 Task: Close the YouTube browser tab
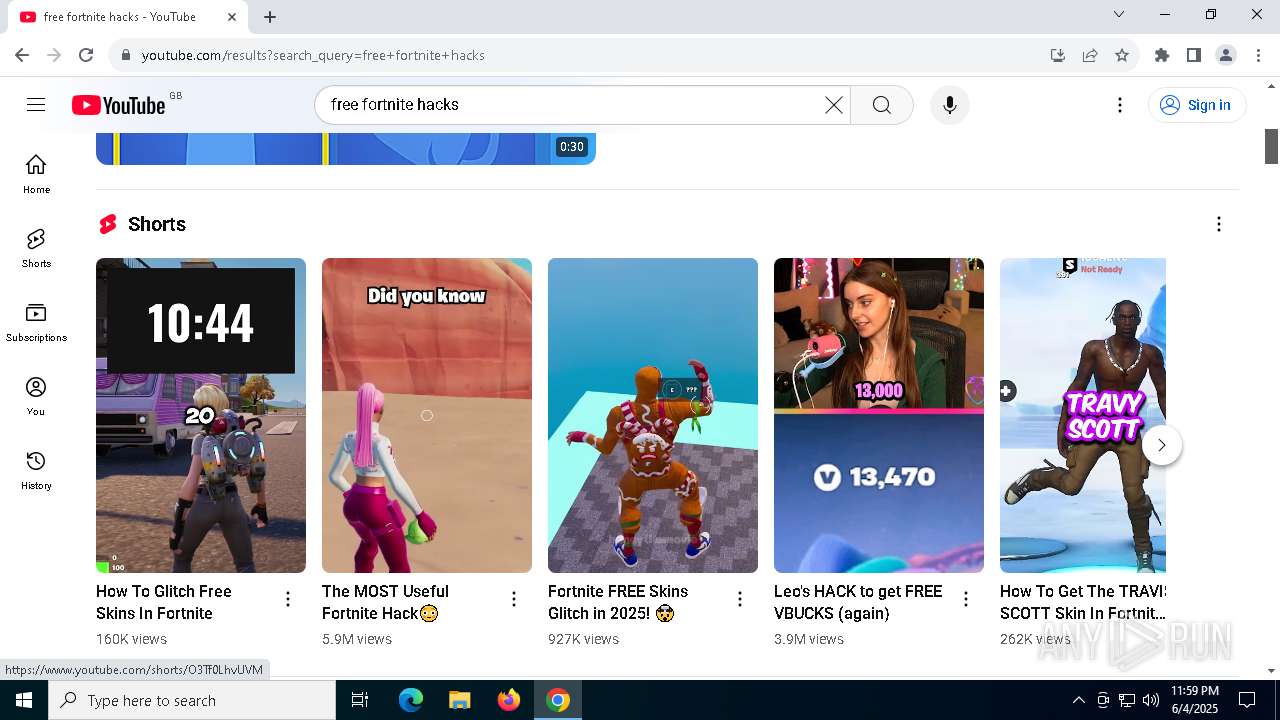click(233, 17)
